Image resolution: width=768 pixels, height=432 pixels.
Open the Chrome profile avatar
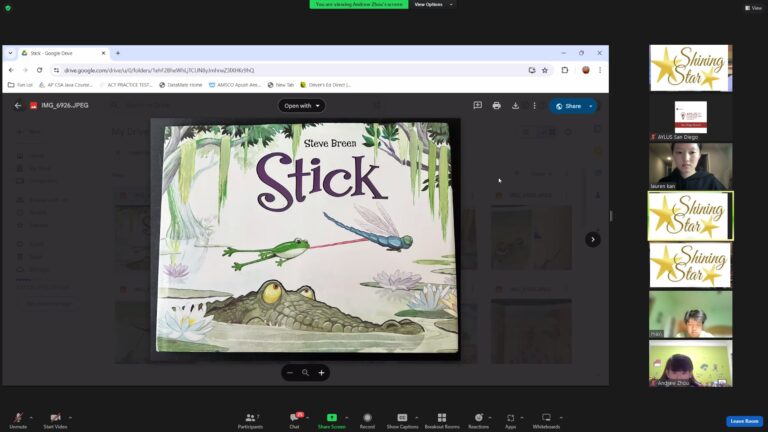pos(585,70)
